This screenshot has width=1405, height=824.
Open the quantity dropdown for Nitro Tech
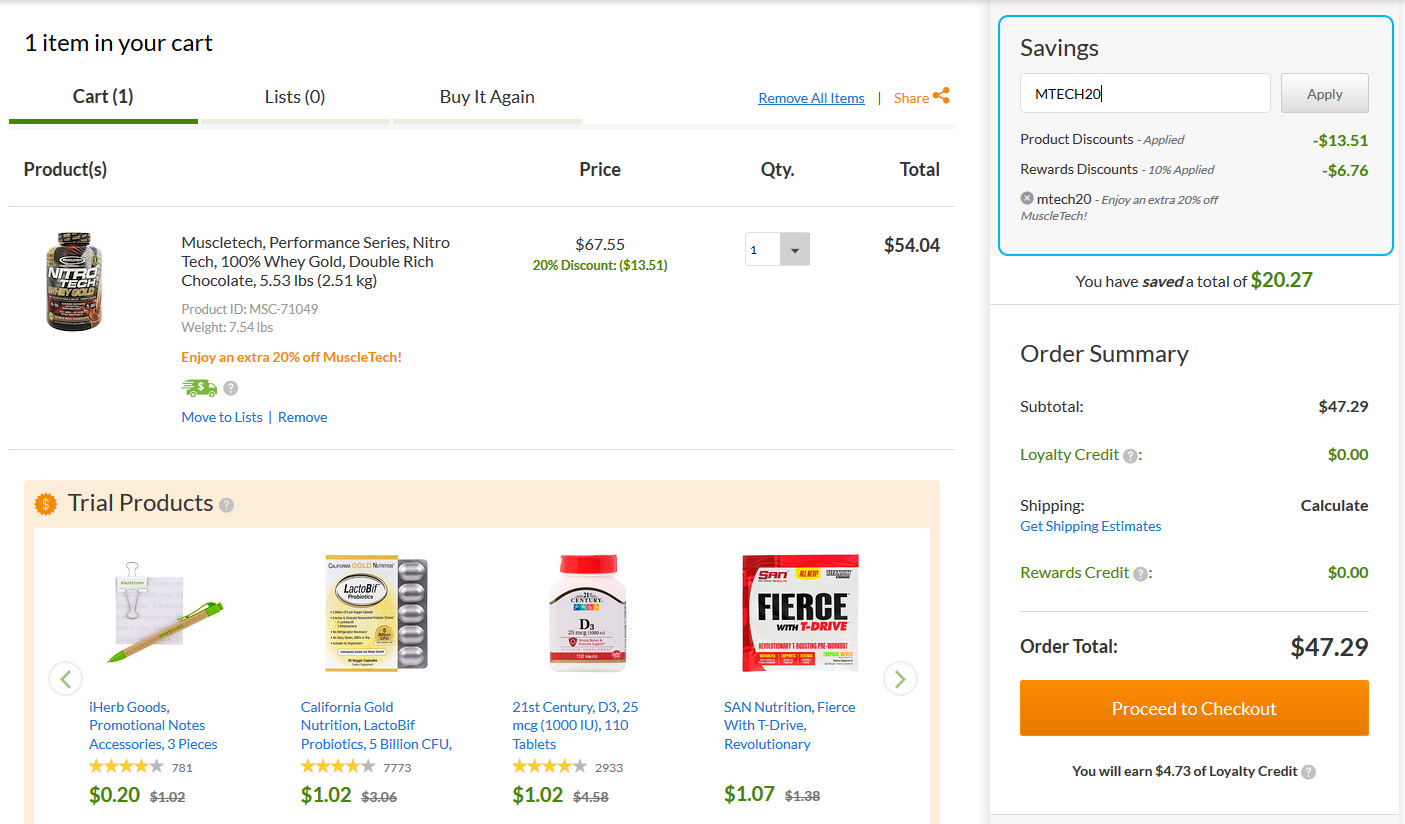(777, 249)
